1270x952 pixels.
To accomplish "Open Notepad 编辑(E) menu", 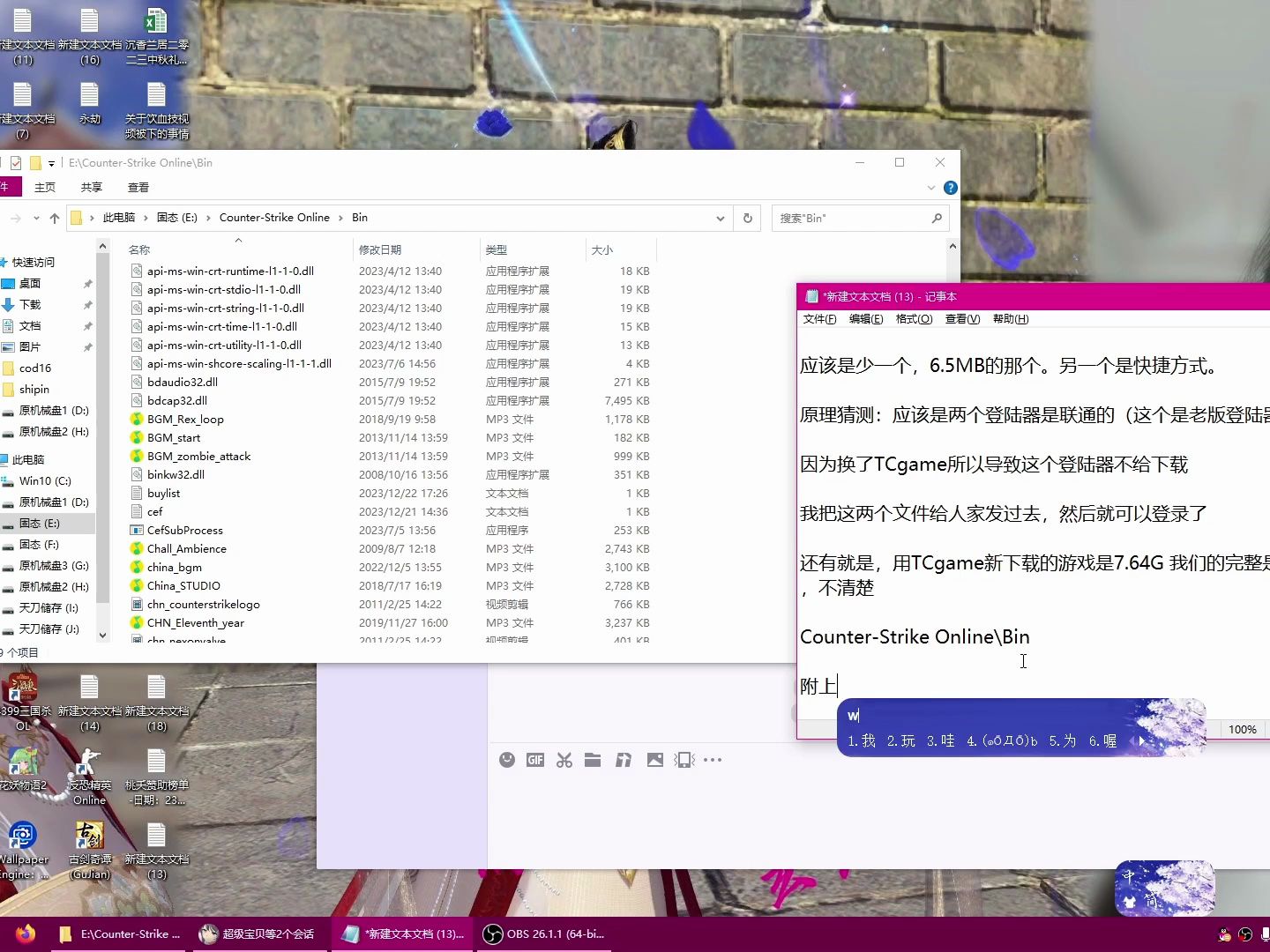I will (x=866, y=319).
